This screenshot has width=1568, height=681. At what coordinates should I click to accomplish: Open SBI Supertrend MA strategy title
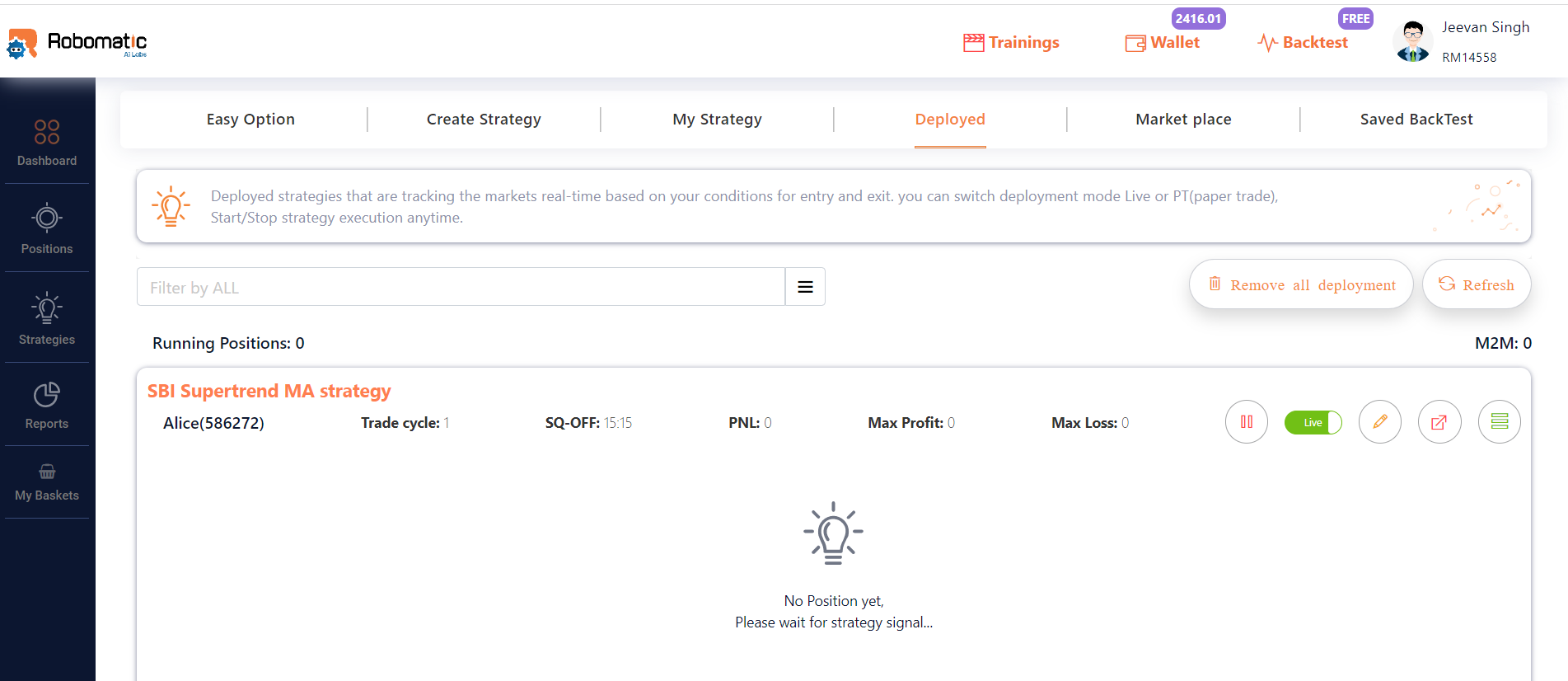269,391
